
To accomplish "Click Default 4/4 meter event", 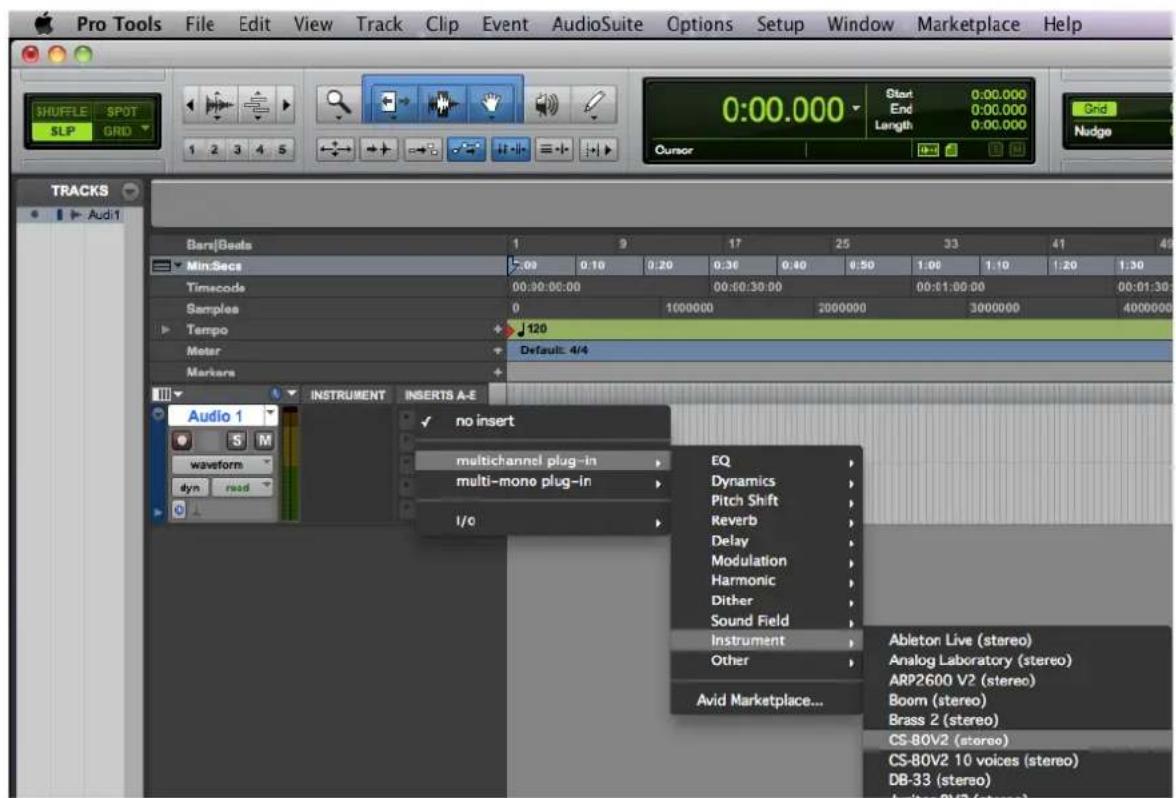I will [x=554, y=350].
